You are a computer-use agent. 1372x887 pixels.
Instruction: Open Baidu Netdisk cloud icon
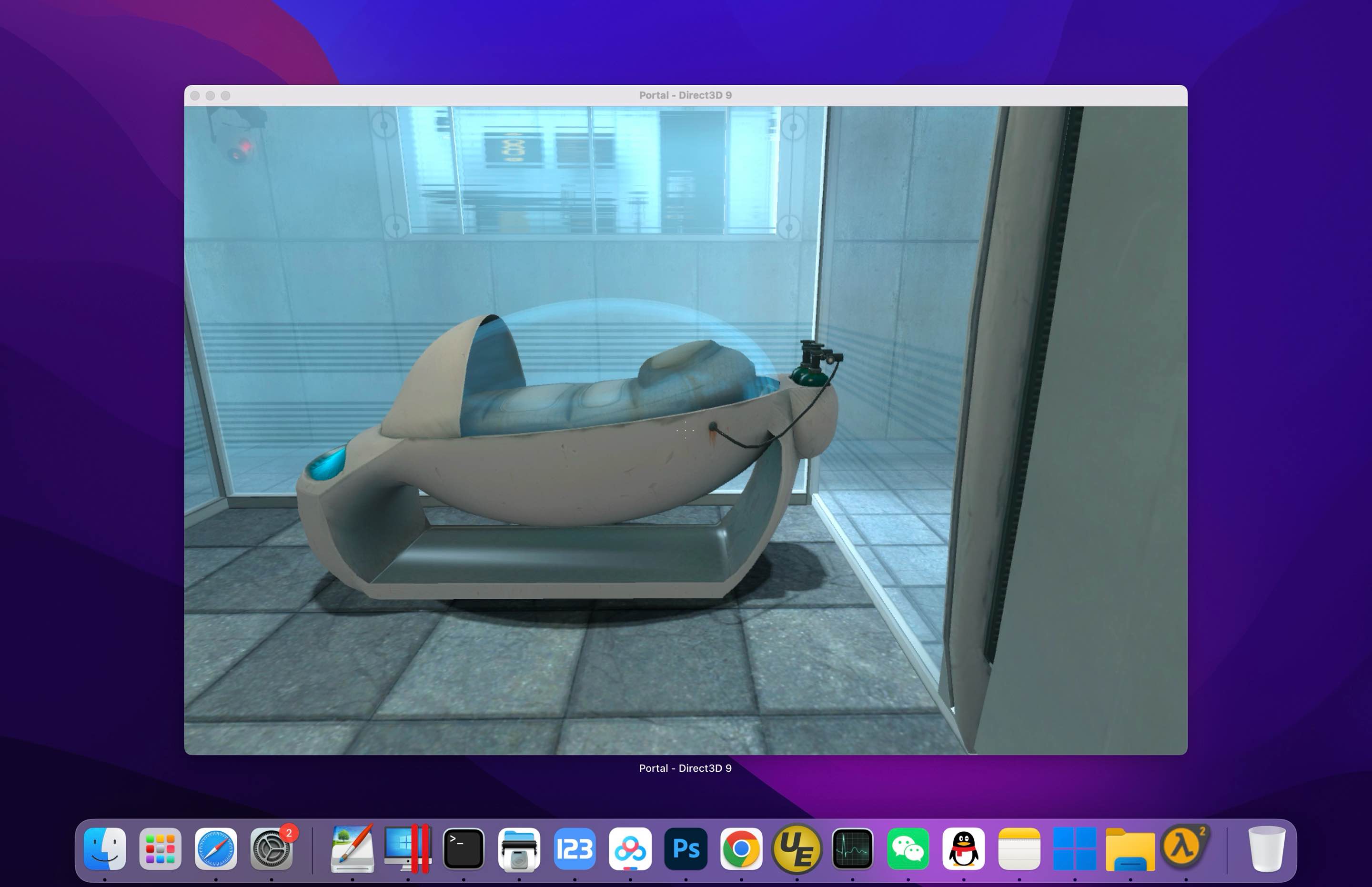[x=630, y=849]
